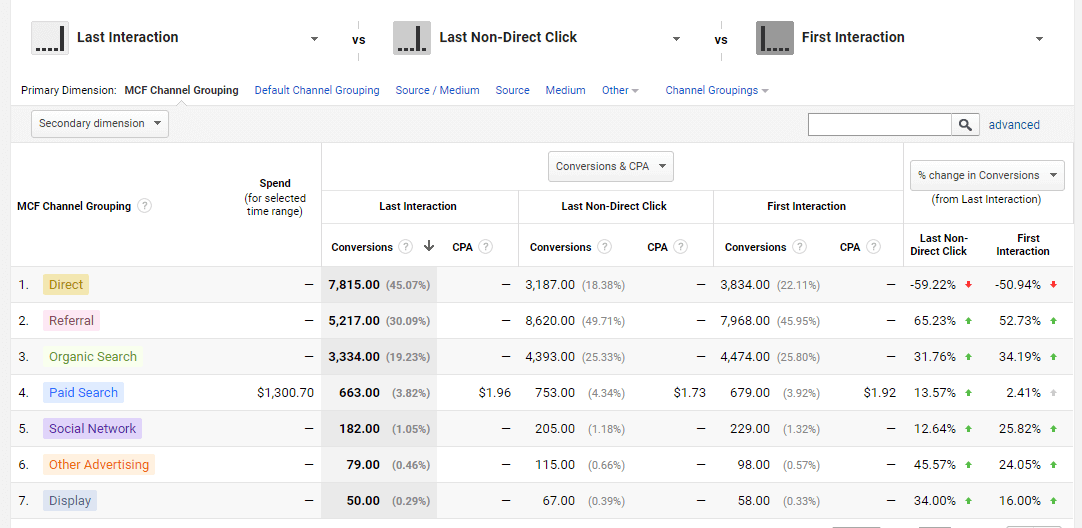Open the Secondary dimension dropdown
The height and width of the screenshot is (528, 1082).
point(100,124)
